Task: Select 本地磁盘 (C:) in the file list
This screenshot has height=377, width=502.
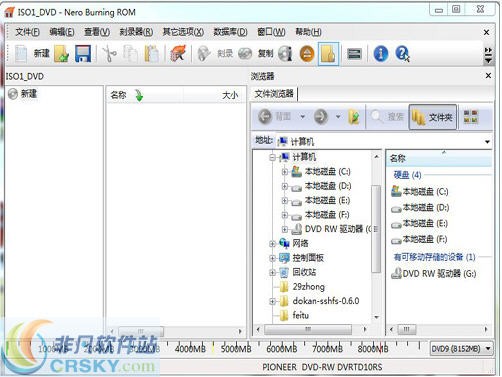Action: coord(419,192)
